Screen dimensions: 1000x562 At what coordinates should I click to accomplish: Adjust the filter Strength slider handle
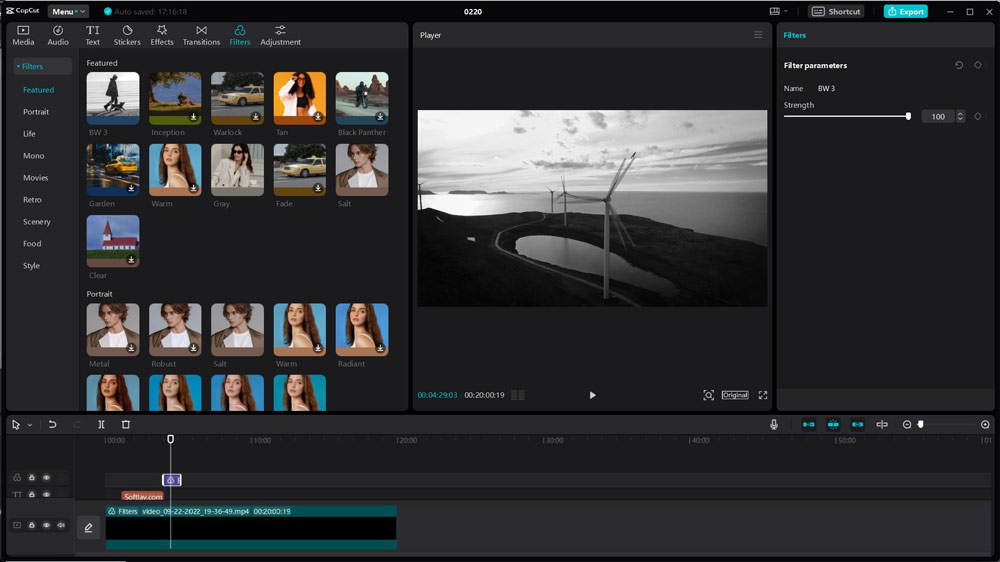click(x=908, y=116)
